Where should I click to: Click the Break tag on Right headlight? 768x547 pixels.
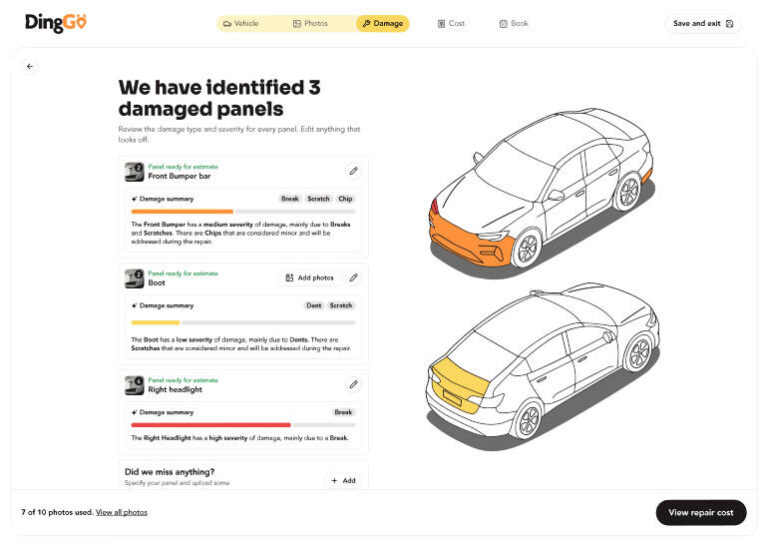(343, 412)
